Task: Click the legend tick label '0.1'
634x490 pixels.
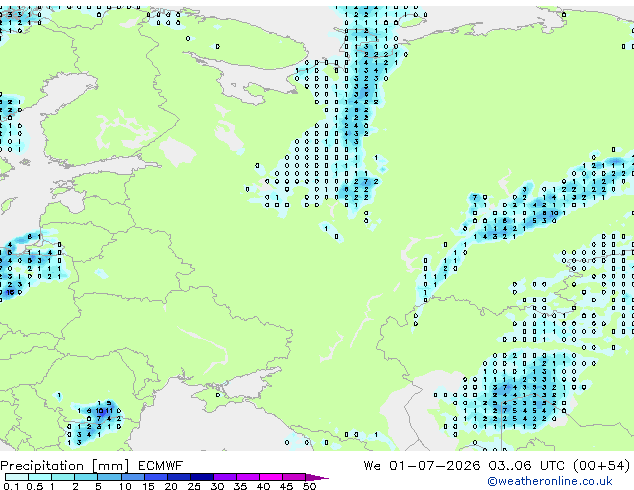Action: 11,486
